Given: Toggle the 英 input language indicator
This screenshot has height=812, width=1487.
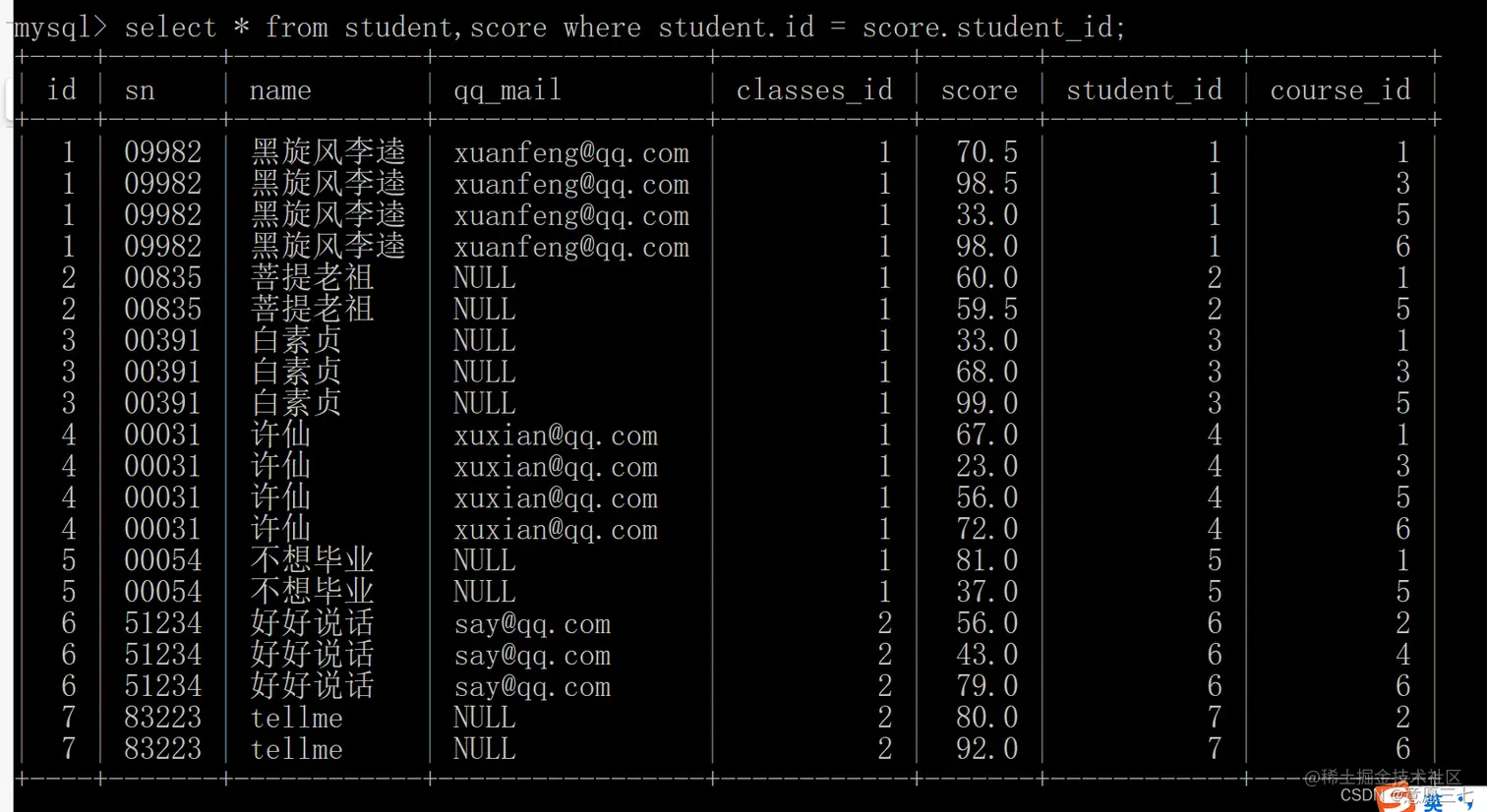Looking at the screenshot, I should pyautogui.click(x=1431, y=803).
